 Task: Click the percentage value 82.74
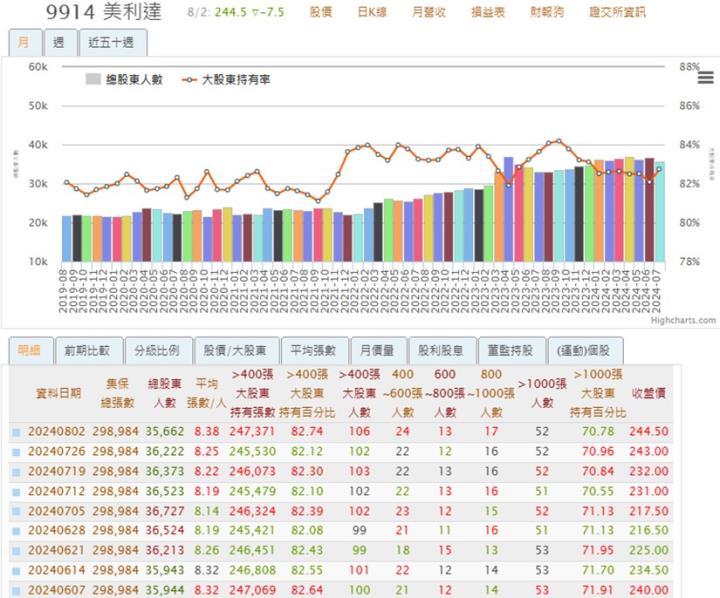[x=307, y=432]
